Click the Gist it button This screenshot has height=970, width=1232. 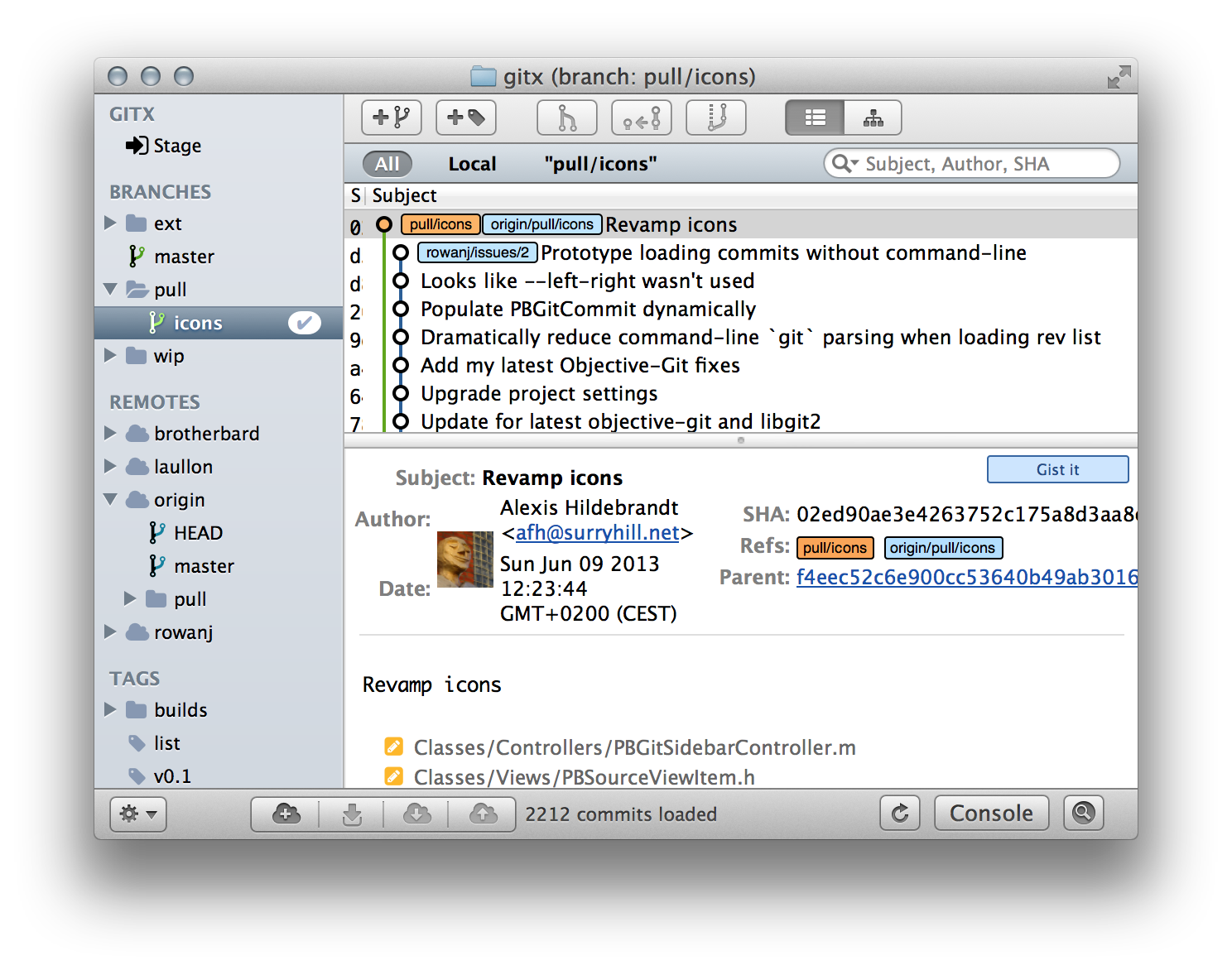(x=1057, y=469)
